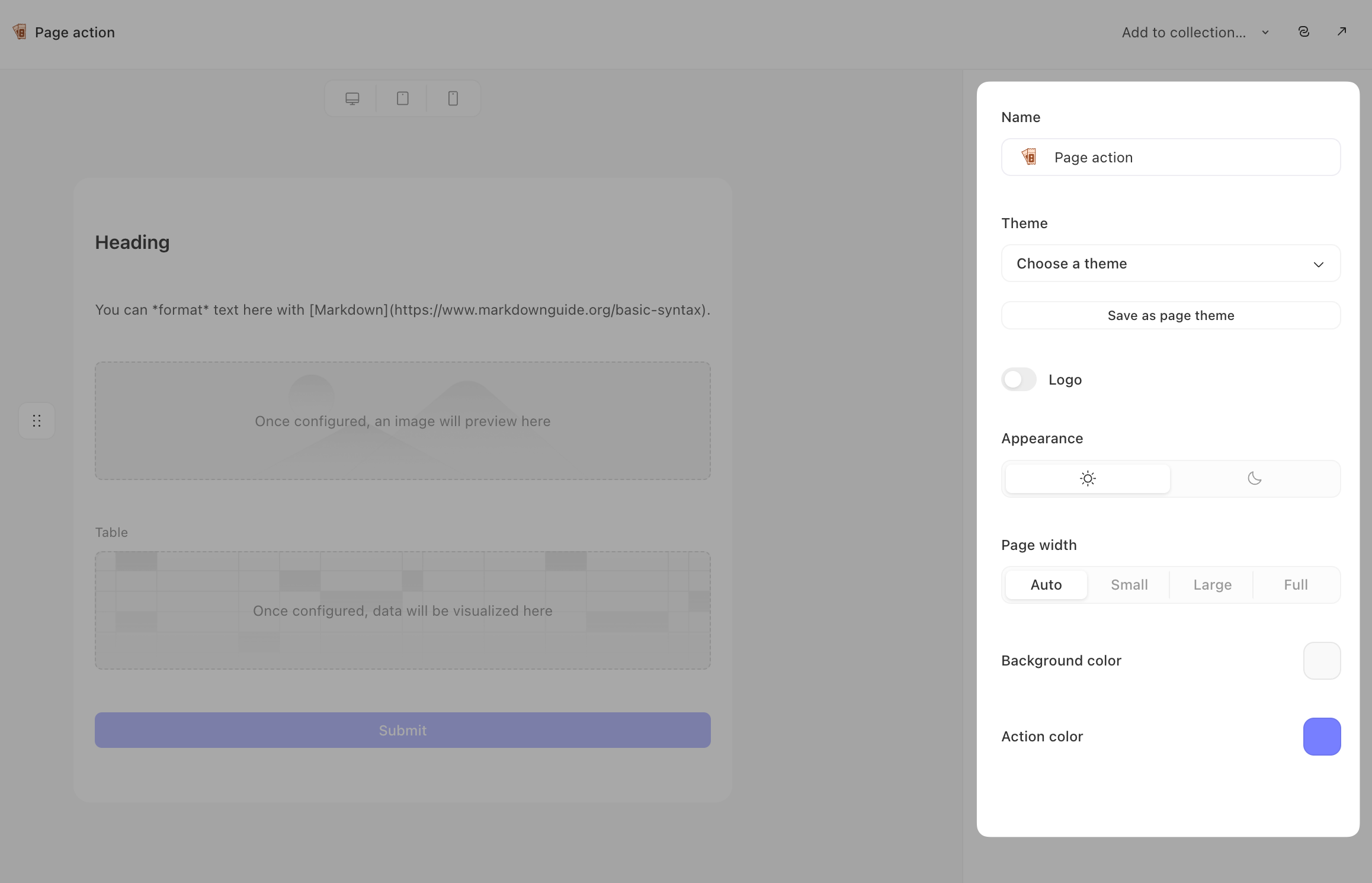1372x883 pixels.
Task: Click the Theme section label
Action: [1024, 223]
